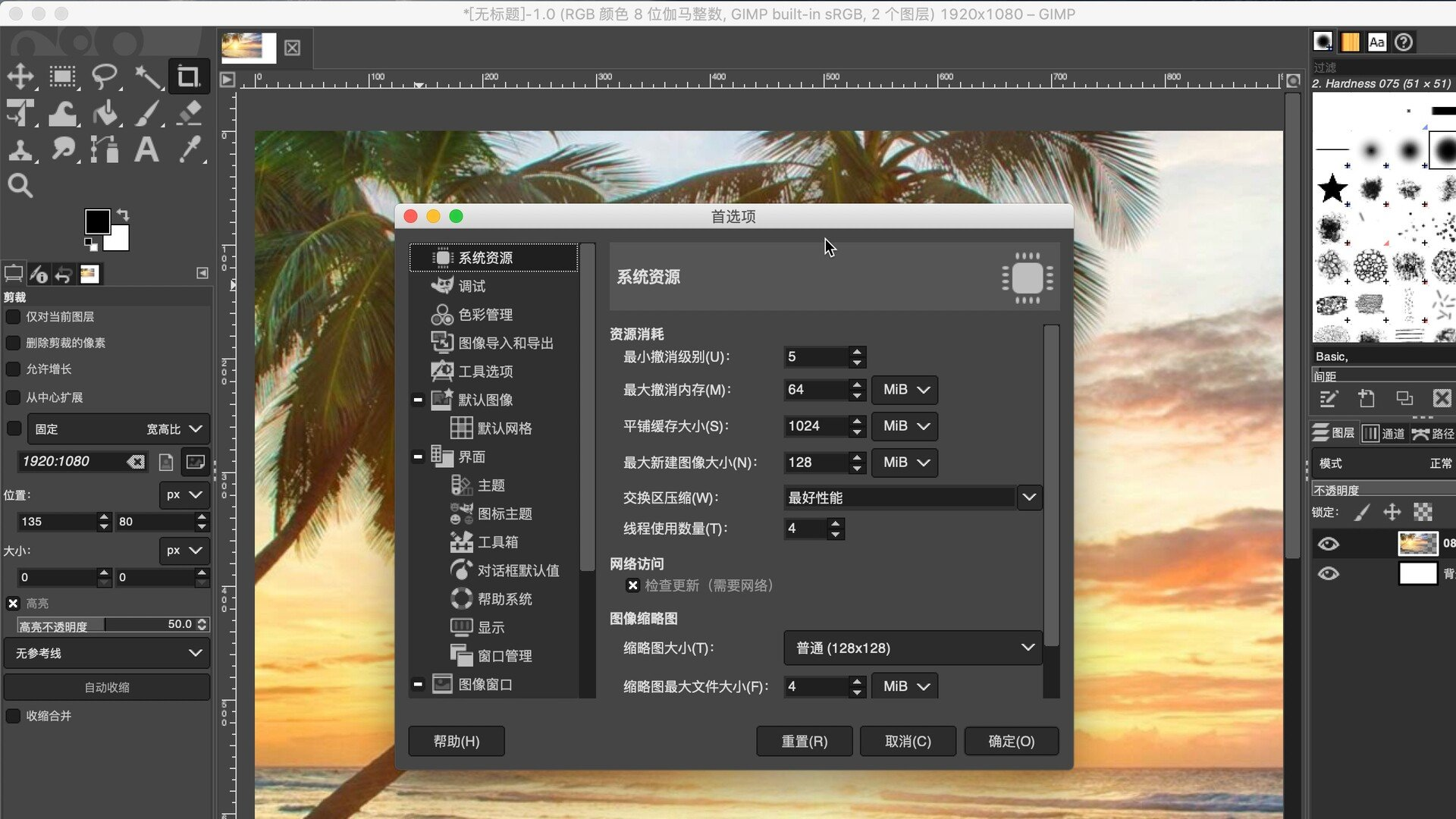Select the Move tool in toolbox
This screenshot has height=819, width=1456.
tap(20, 77)
